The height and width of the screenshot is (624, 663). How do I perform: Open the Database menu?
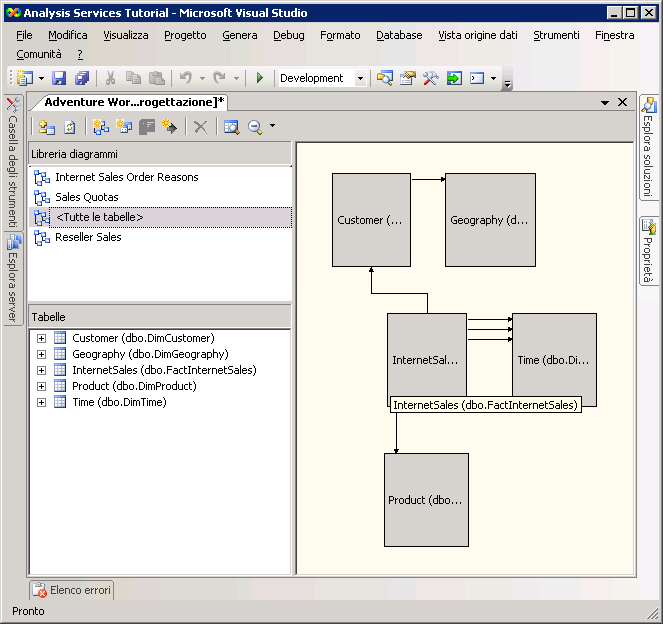click(399, 35)
